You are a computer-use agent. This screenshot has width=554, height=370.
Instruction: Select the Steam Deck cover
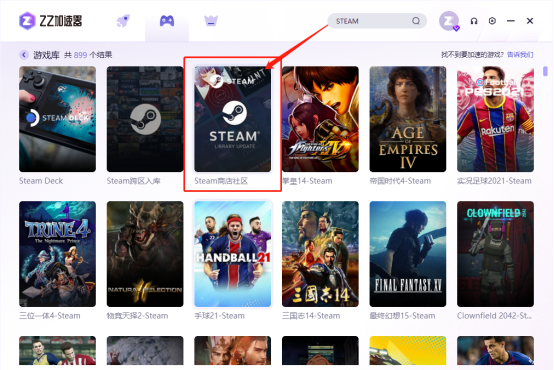point(57,119)
